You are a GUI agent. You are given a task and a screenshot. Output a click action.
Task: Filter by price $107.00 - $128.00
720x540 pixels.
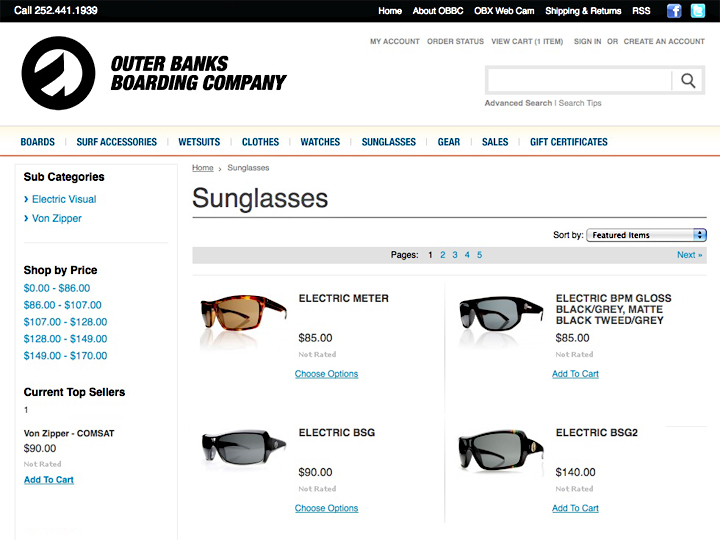(65, 322)
